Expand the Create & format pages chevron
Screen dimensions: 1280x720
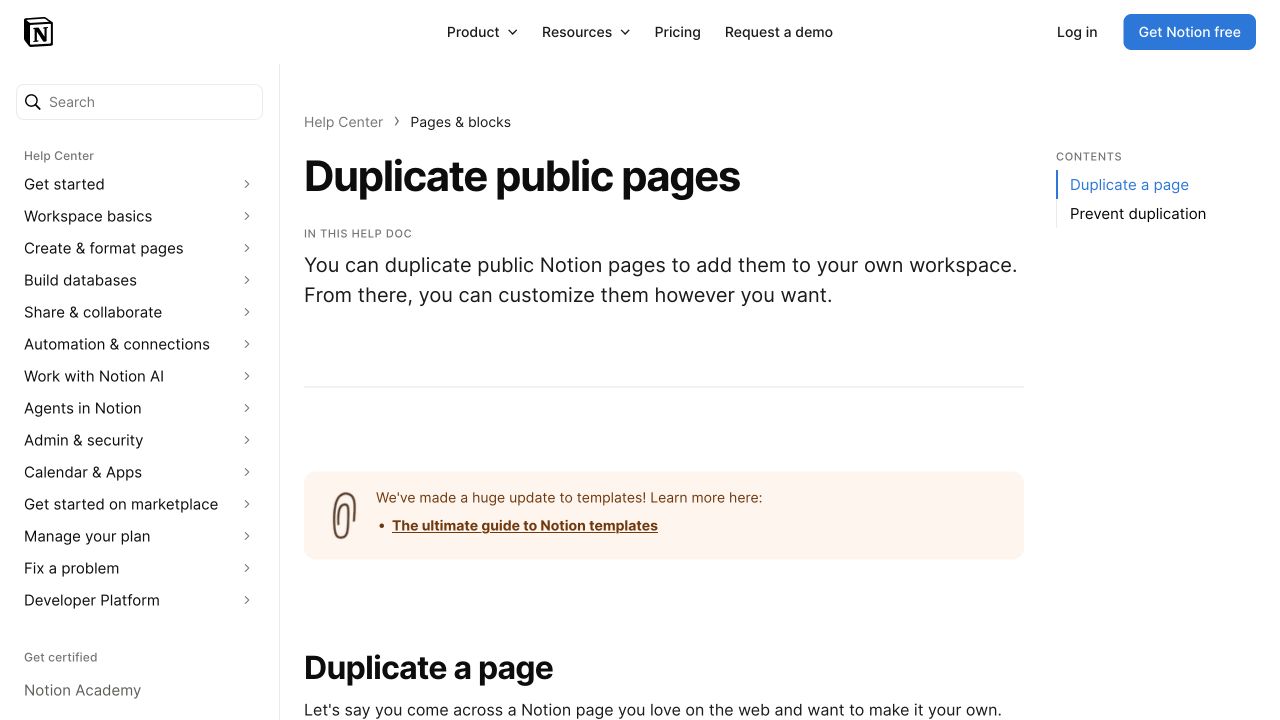coord(247,248)
